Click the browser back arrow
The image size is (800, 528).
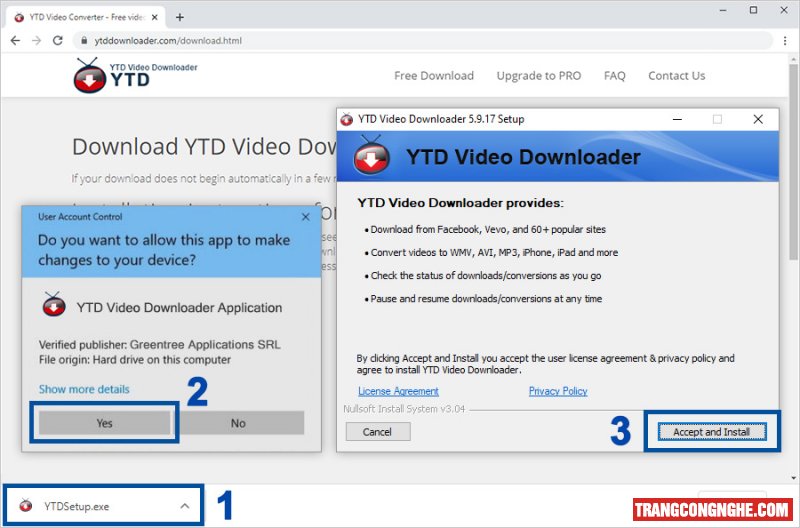pyautogui.click(x=15, y=41)
